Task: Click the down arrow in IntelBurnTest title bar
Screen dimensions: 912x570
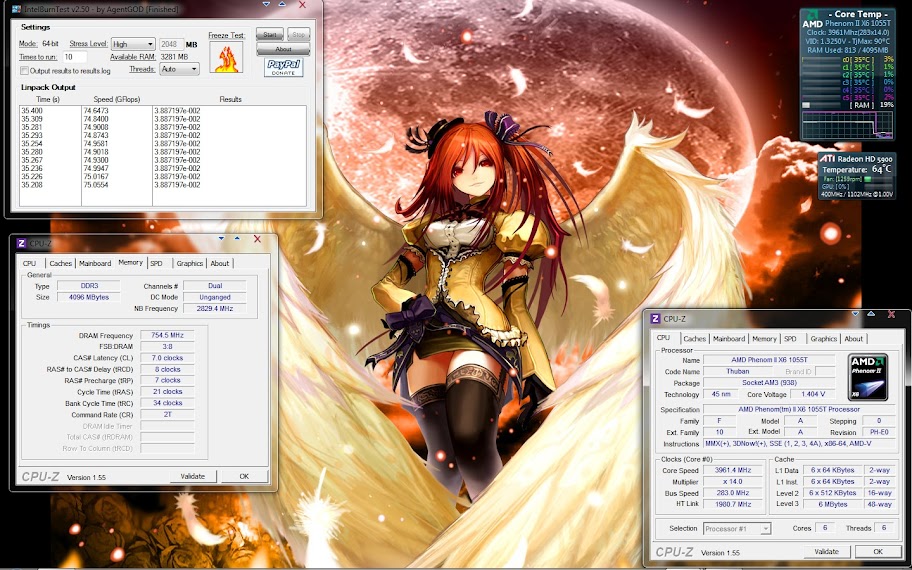Action: click(266, 5)
